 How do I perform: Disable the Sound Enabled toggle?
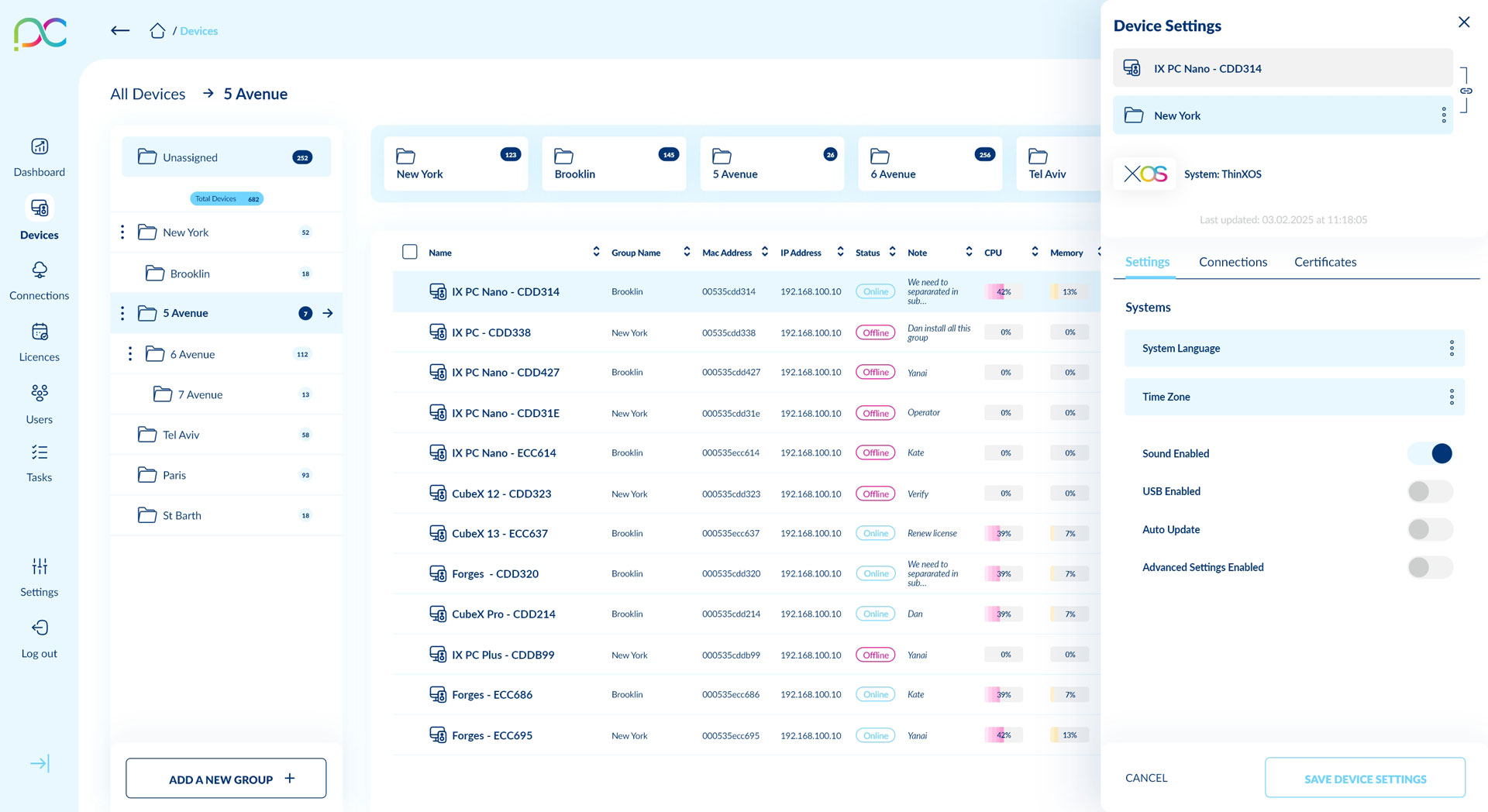tap(1430, 453)
